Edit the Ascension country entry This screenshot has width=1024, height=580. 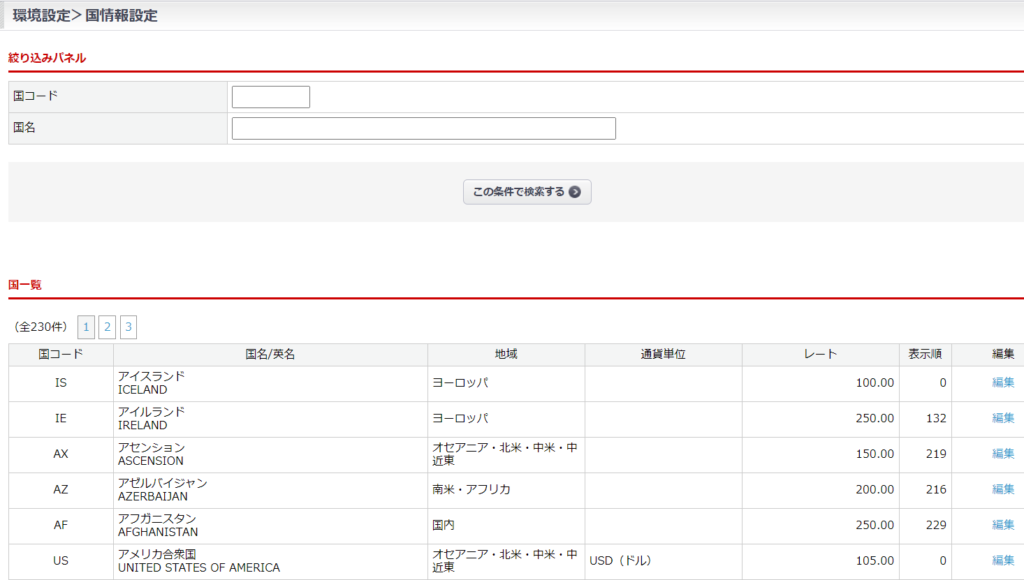click(1002, 454)
